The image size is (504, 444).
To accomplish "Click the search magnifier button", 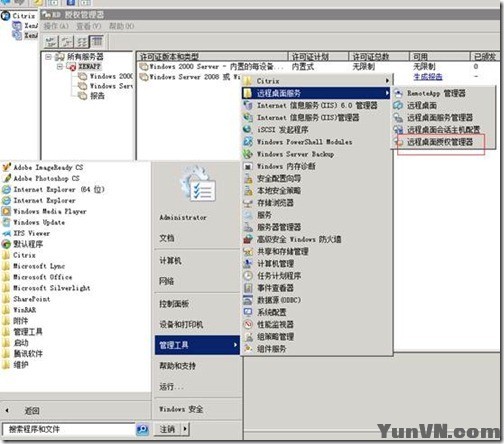I will tap(143, 429).
